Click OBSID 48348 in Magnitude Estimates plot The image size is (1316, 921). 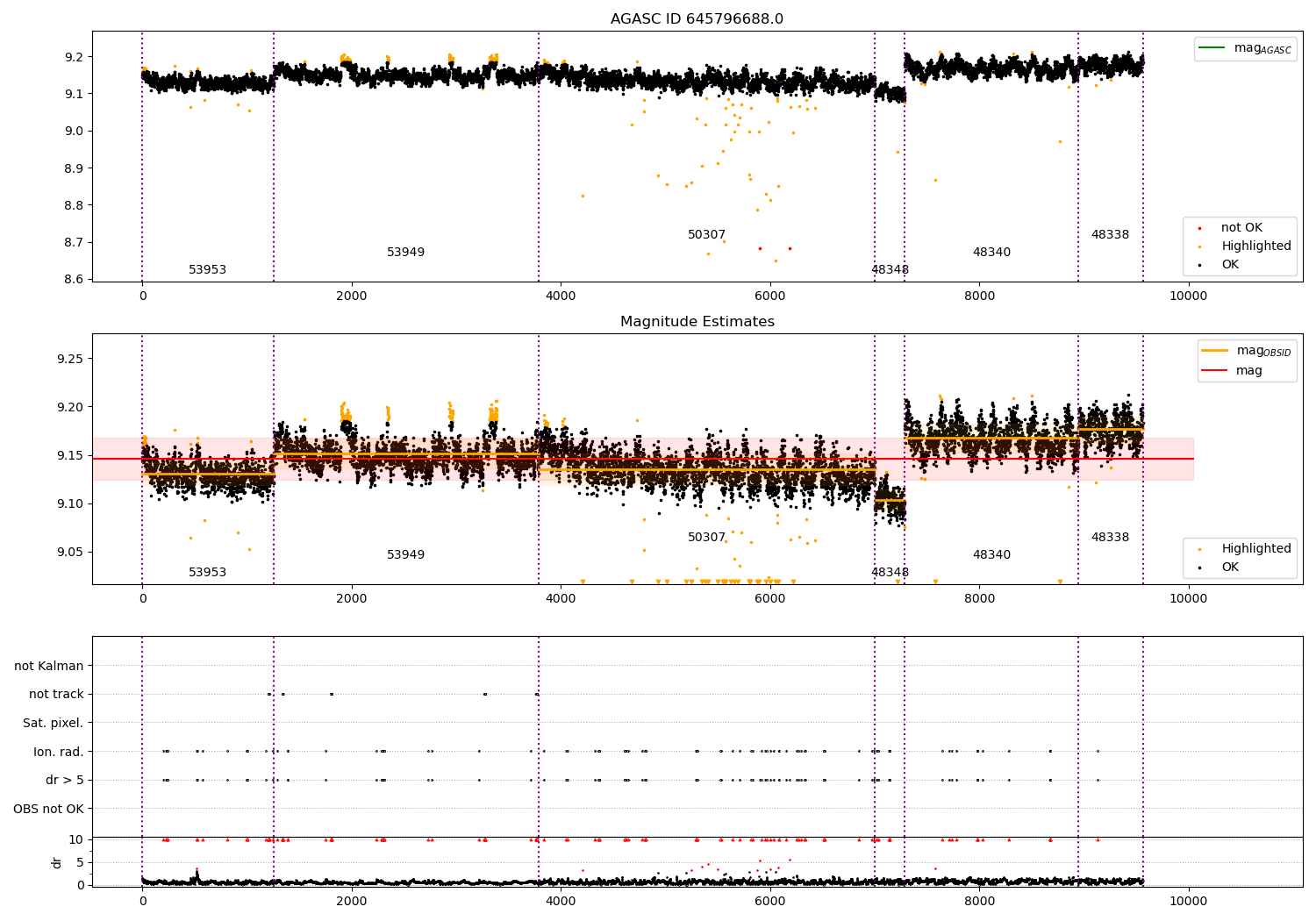pos(890,573)
